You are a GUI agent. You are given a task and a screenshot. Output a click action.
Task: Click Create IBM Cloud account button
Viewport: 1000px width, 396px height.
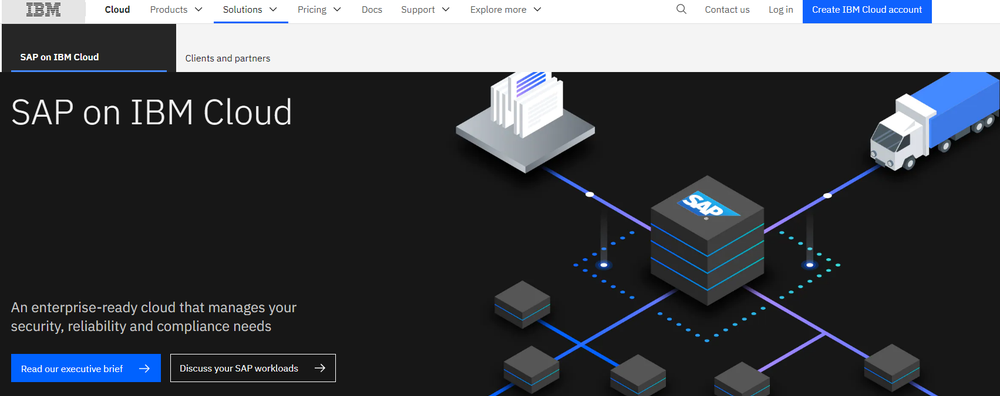[x=867, y=10]
